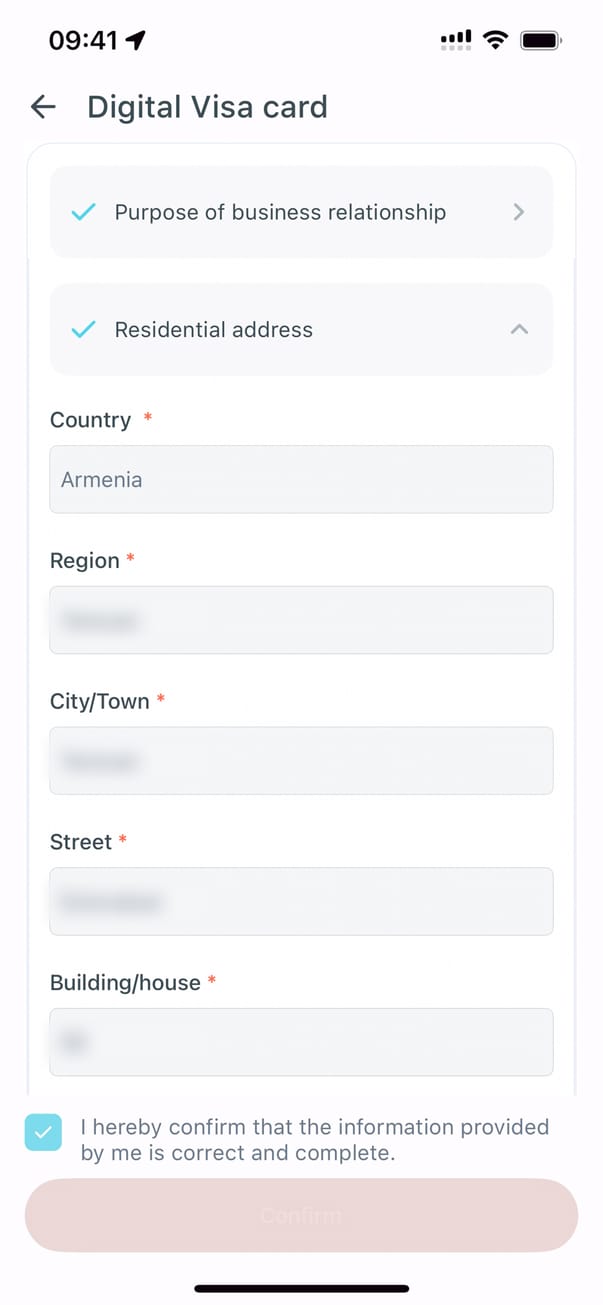
Task: Click the checkmark beside Residential address
Action: (84, 329)
